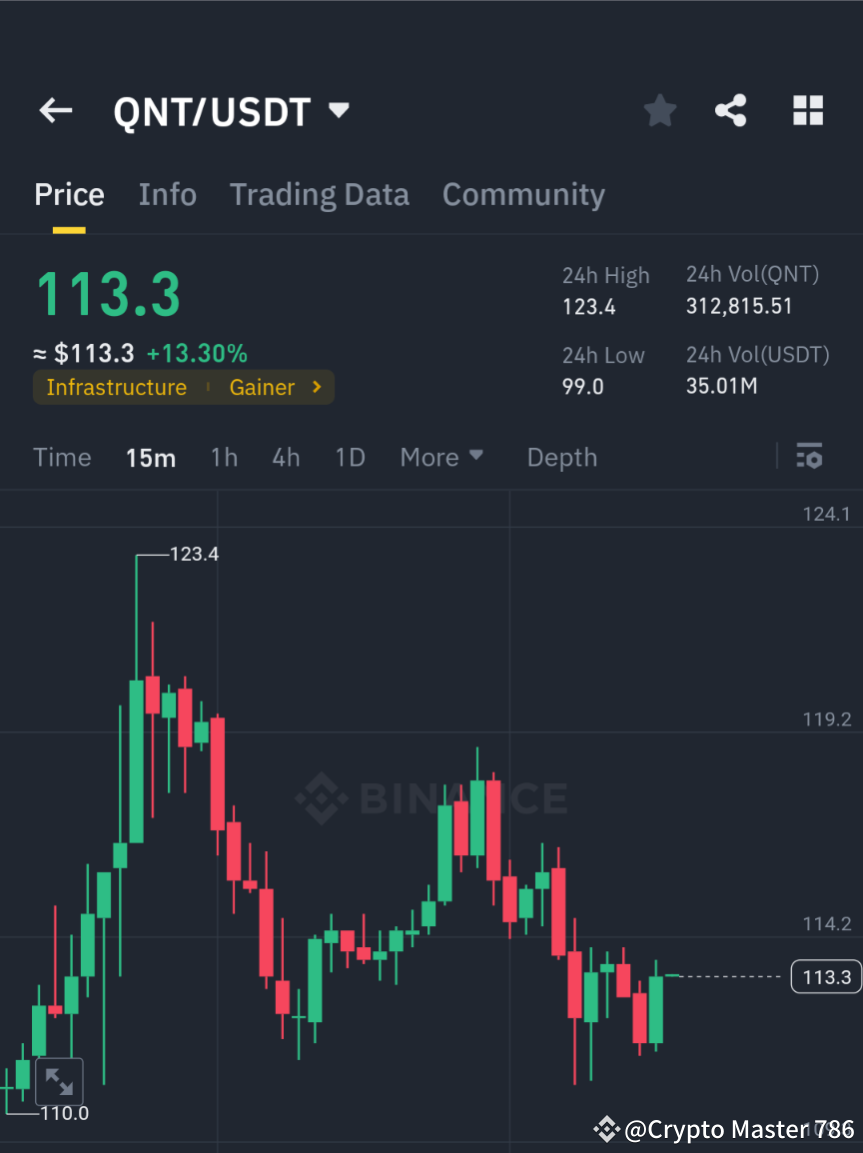Switch to the 1h timeframe
Viewport: 863px width, 1153px height.
point(223,456)
